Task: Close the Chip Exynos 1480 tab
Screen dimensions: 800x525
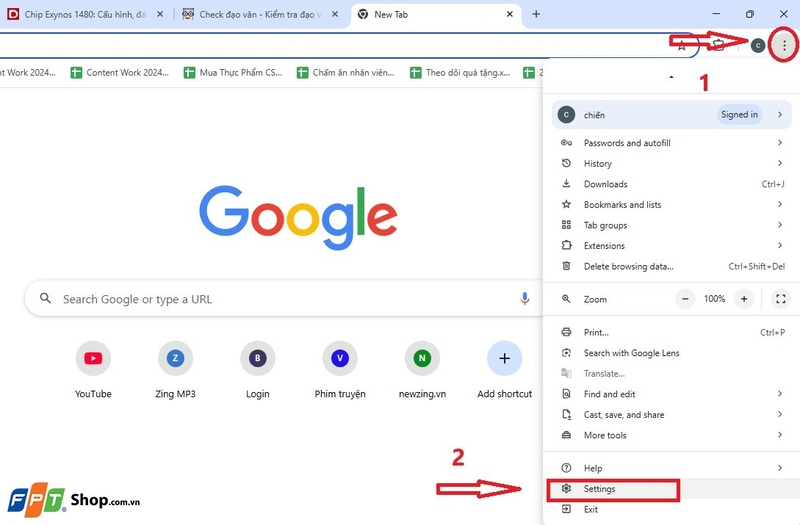Action: click(x=160, y=14)
